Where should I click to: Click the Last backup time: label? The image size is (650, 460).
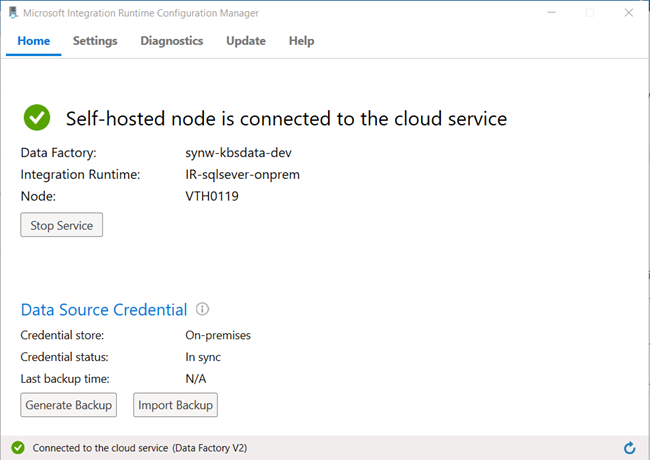[65, 379]
